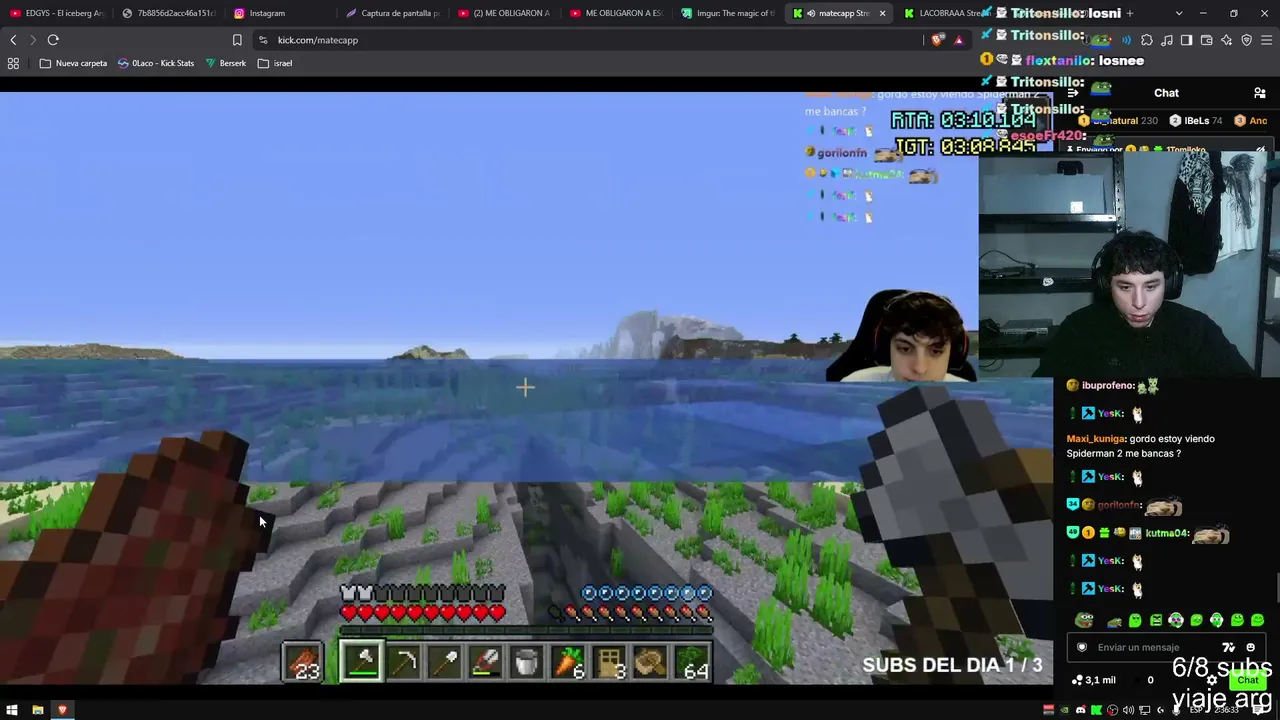Mute the matecapp tab audio icon
Viewport: 1280px width, 720px height.
pyautogui.click(x=810, y=13)
